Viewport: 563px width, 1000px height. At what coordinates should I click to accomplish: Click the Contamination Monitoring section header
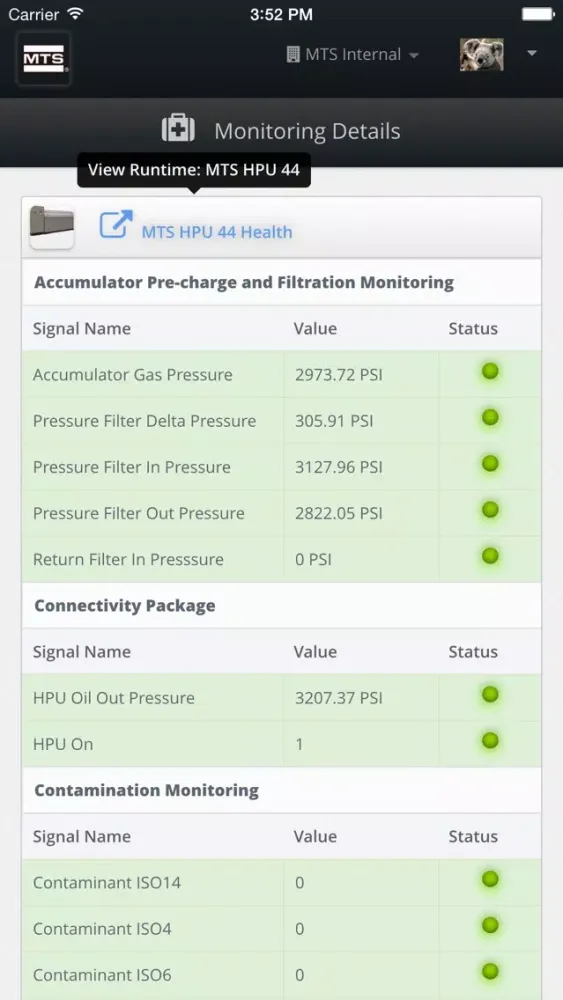pos(147,790)
